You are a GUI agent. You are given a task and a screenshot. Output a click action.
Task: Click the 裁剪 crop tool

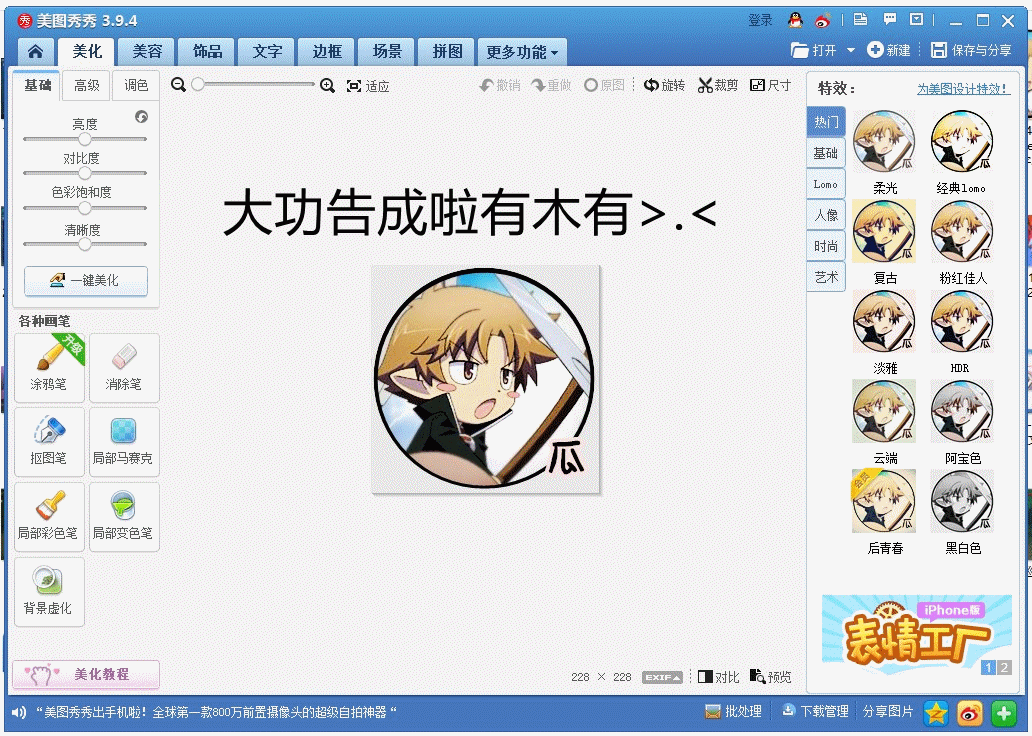tap(718, 85)
